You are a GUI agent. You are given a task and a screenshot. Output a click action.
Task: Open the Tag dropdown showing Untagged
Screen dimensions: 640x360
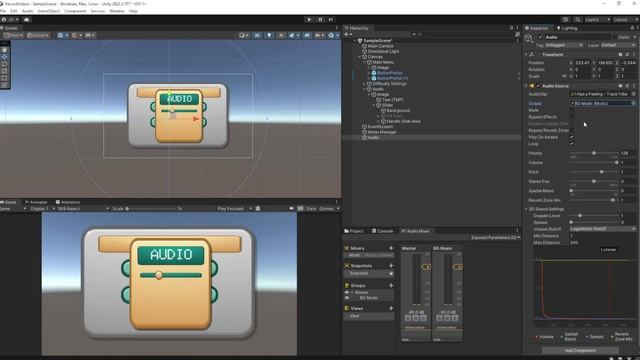tap(564, 45)
